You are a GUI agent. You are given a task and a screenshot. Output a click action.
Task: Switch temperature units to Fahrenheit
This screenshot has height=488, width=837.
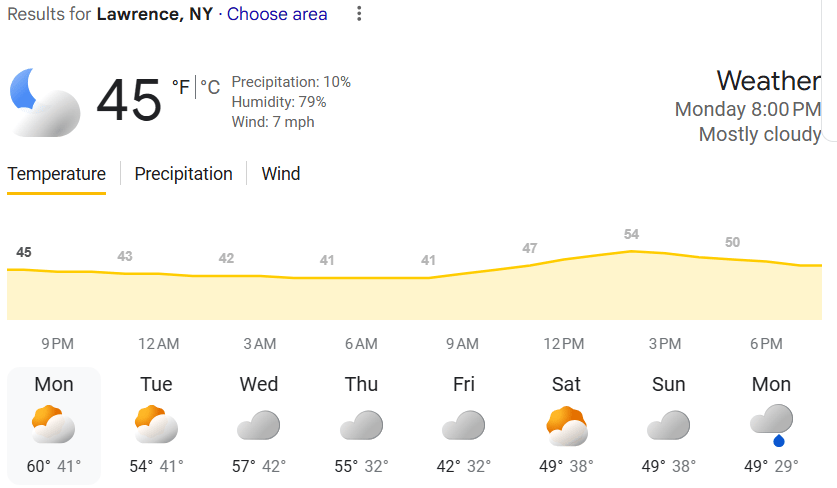(x=180, y=88)
